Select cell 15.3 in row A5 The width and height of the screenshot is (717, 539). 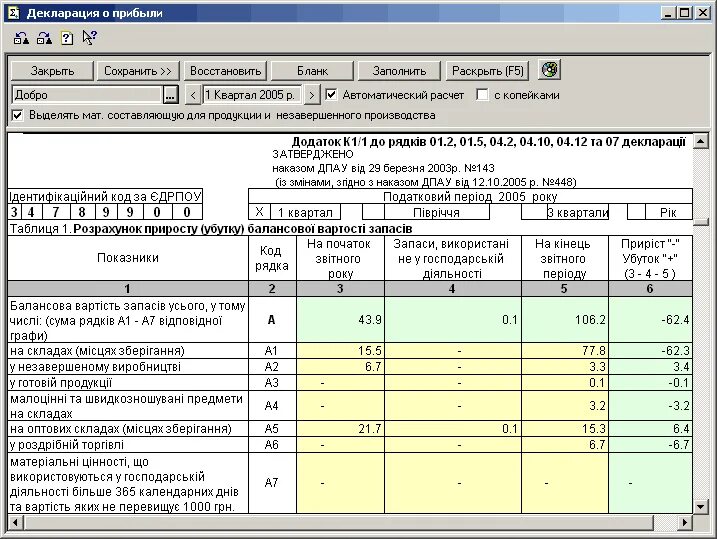coord(565,429)
